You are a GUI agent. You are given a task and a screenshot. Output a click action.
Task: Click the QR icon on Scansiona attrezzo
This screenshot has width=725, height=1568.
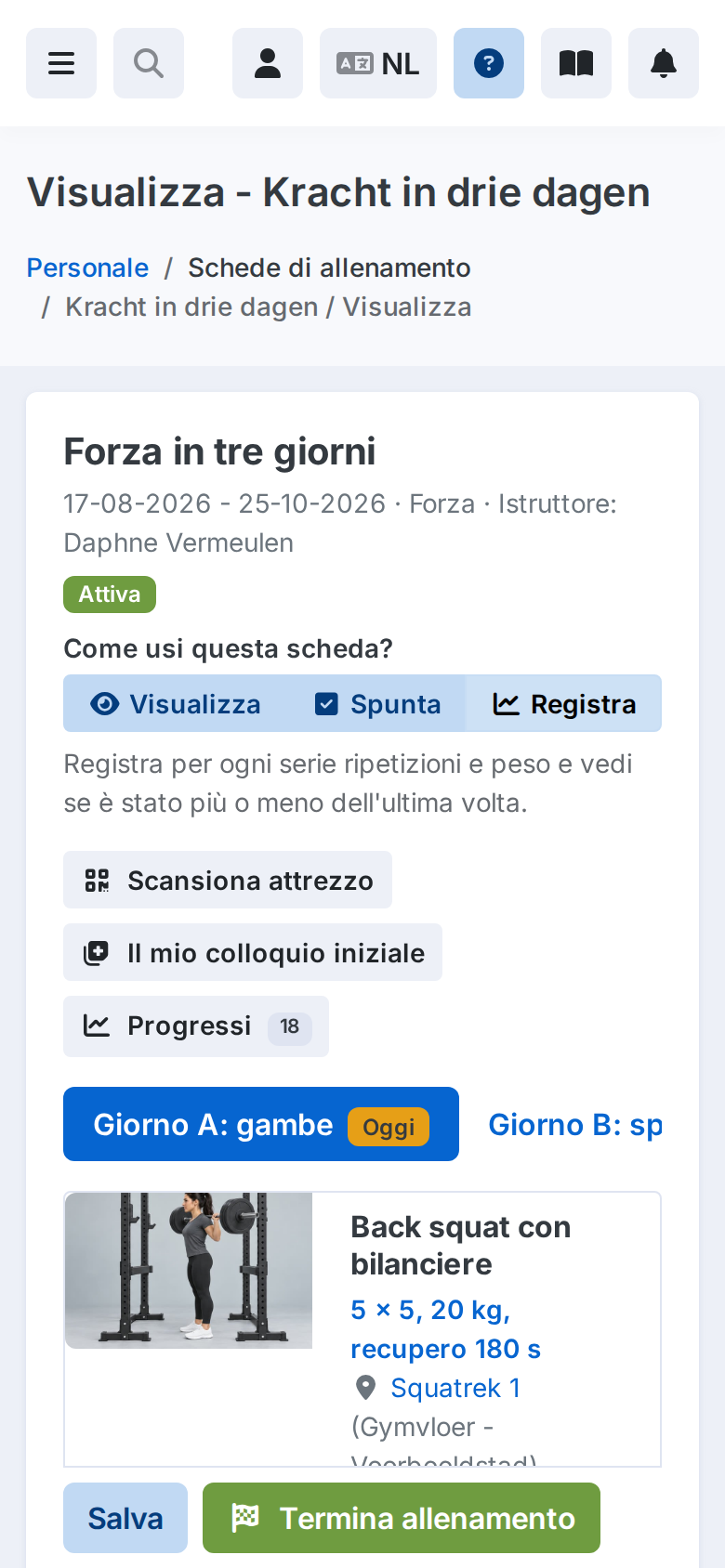pos(97,880)
